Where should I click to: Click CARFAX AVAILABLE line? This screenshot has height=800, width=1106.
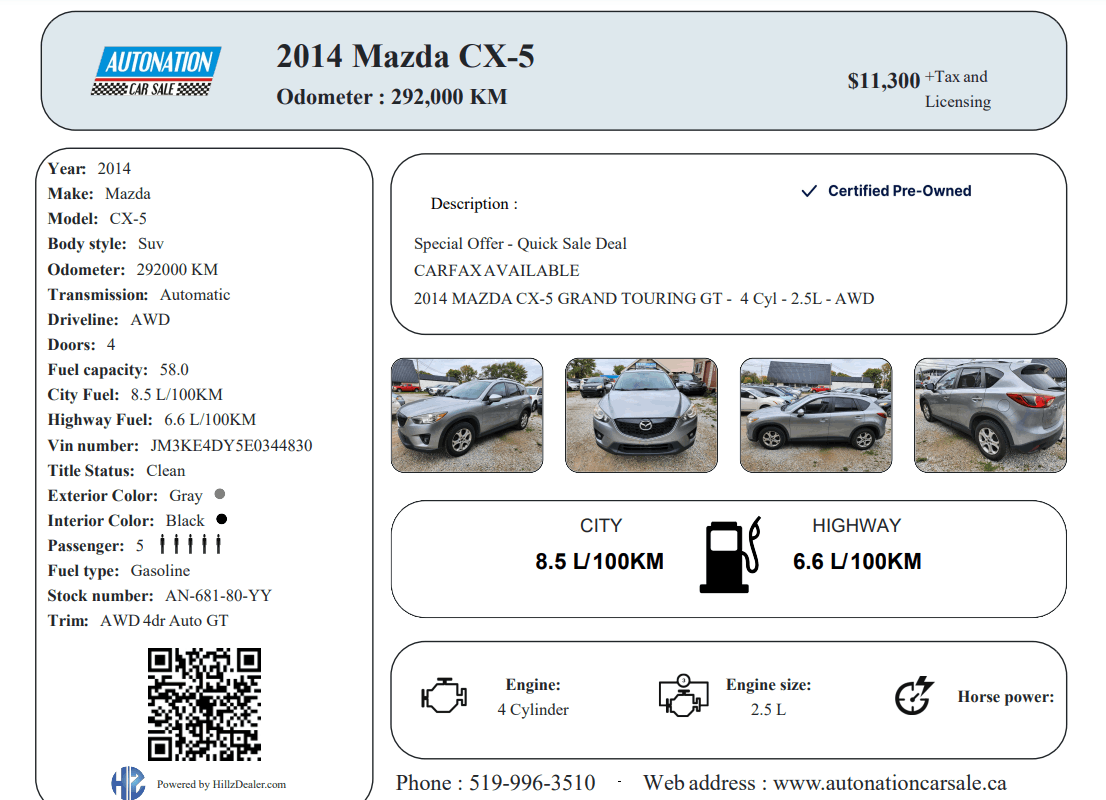497,271
